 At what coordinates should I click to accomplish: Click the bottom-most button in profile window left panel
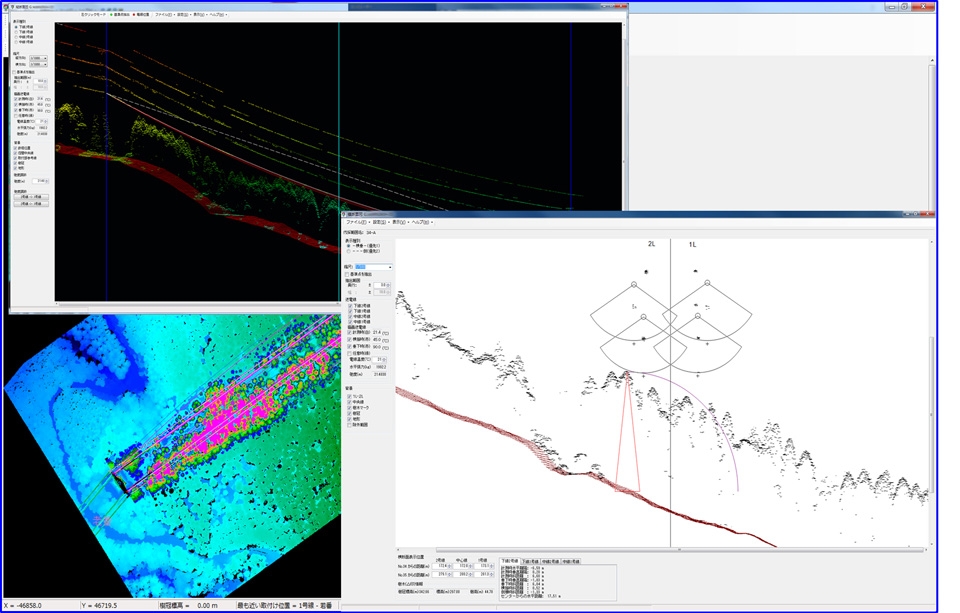(x=29, y=202)
